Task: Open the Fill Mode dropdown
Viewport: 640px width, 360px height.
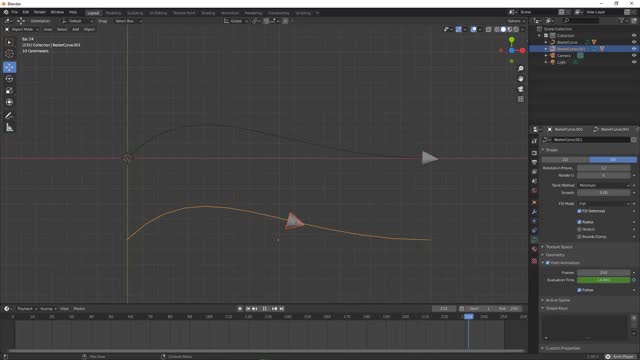Action: click(x=604, y=204)
